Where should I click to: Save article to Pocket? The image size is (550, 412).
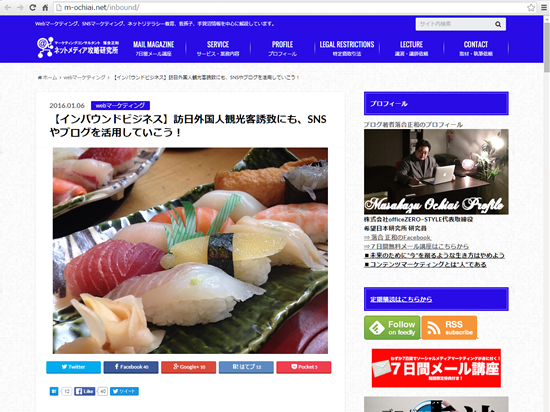pos(304,367)
